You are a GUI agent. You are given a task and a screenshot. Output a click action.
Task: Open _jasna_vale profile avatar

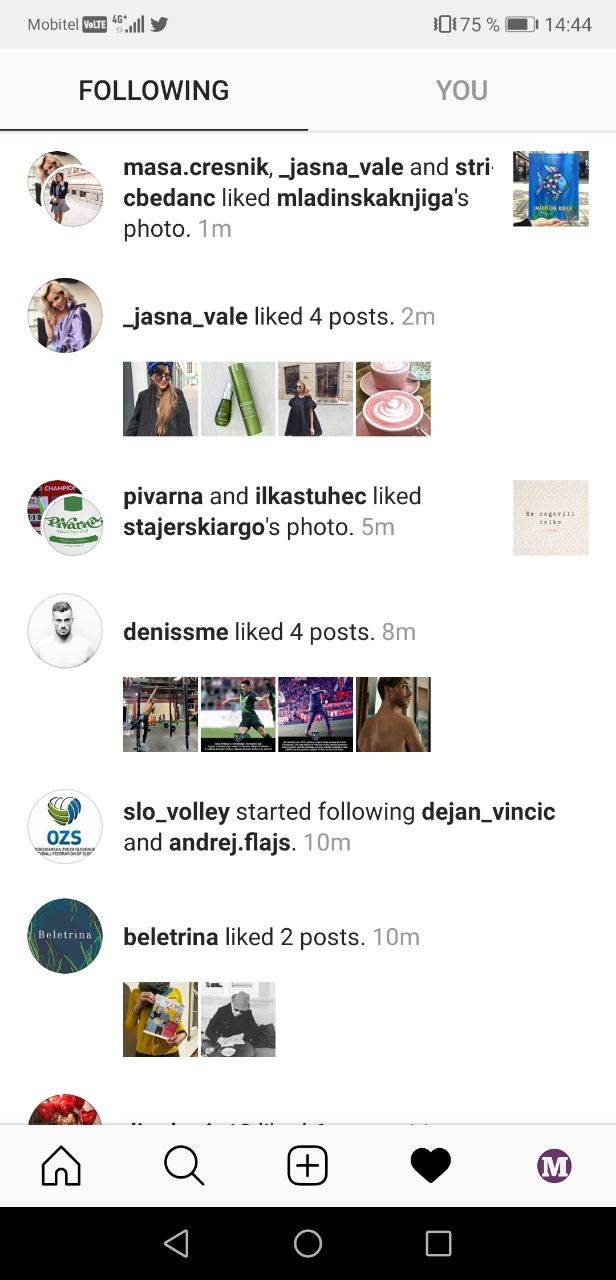pos(65,316)
